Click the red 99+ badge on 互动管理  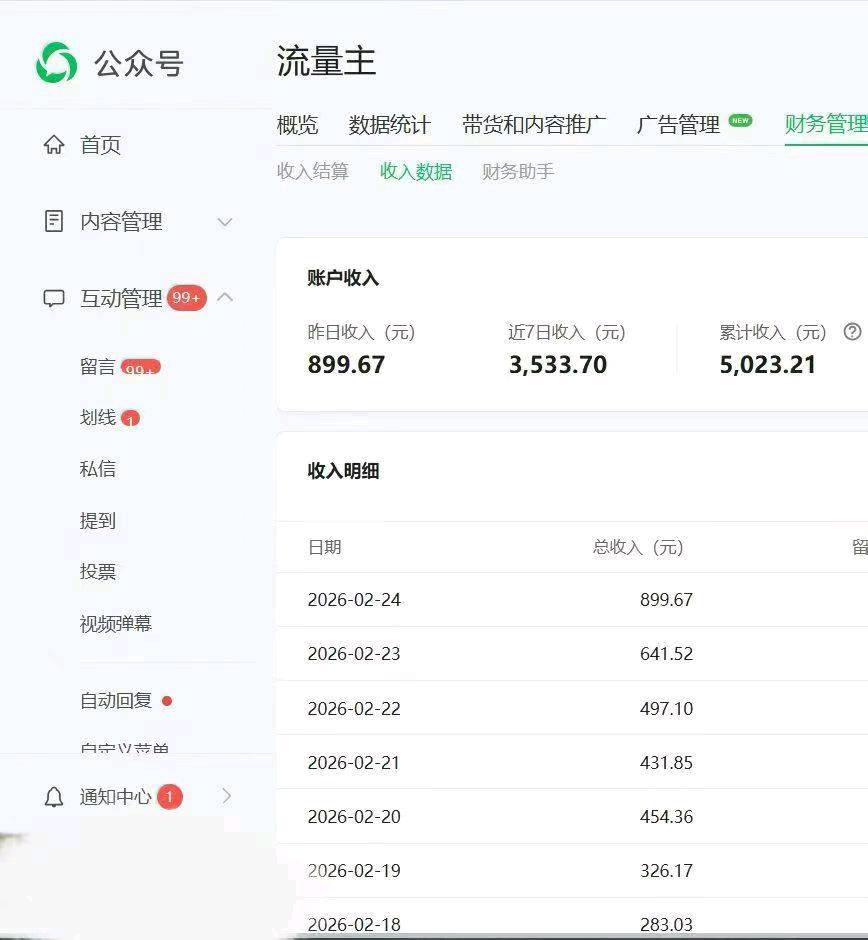pos(186,297)
